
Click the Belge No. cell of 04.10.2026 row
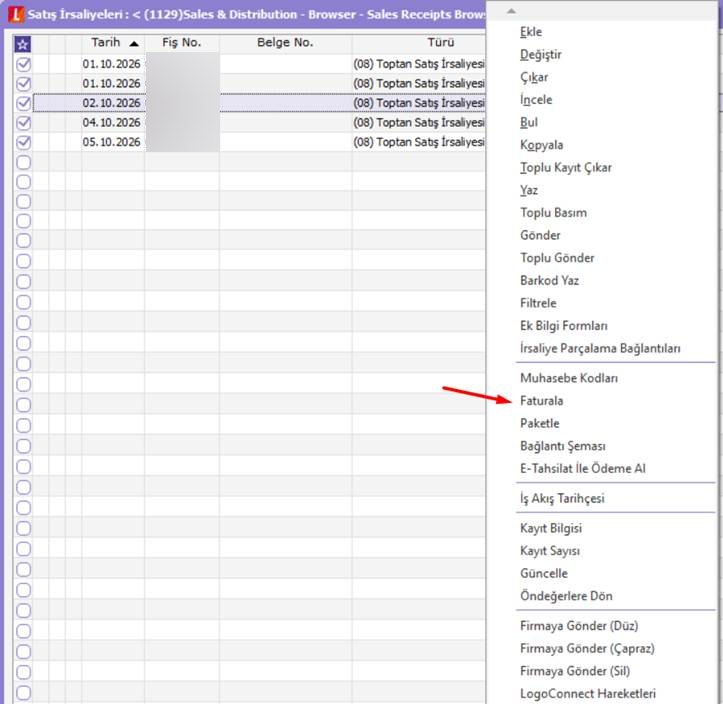point(286,123)
